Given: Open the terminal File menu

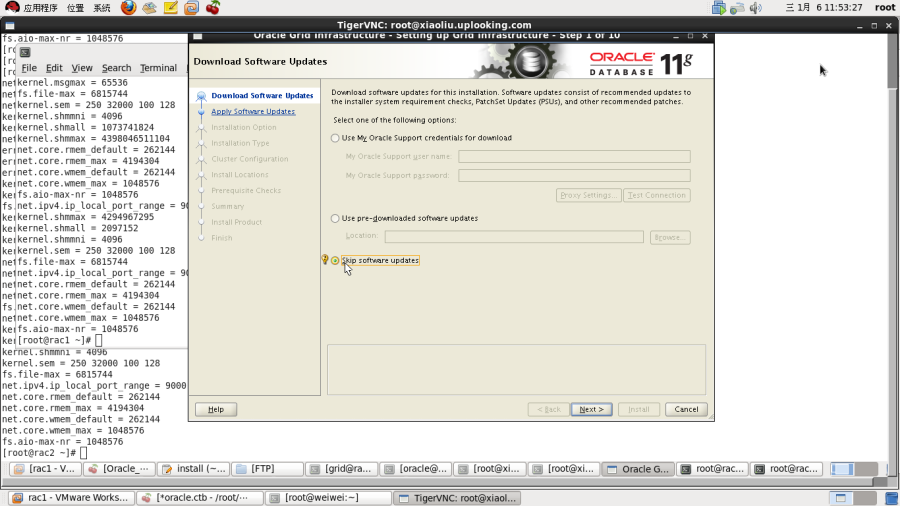Looking at the screenshot, I should point(29,68).
